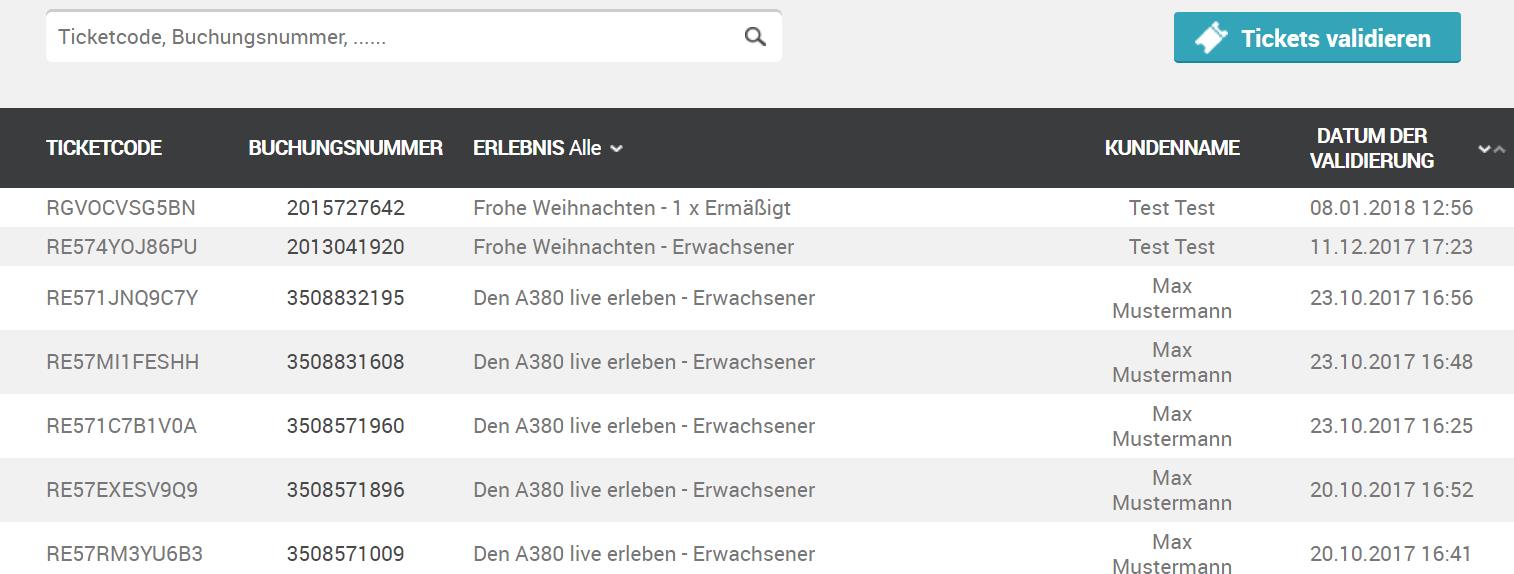Click the BUCHUNGSNUMMER column header
Screen dimensions: 1514x574
[x=345, y=148]
